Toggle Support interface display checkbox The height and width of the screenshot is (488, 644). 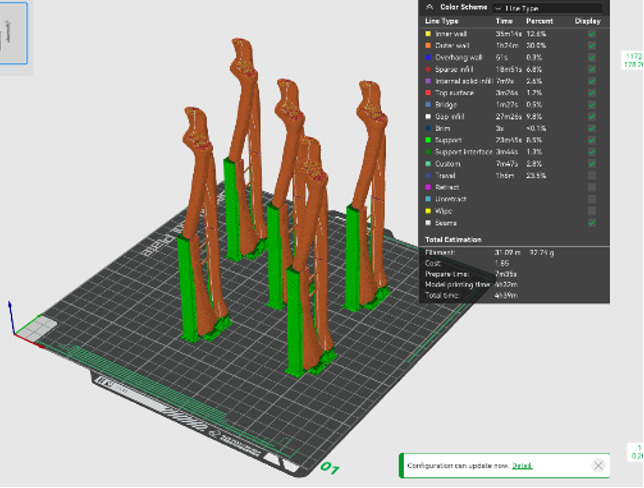(x=592, y=152)
